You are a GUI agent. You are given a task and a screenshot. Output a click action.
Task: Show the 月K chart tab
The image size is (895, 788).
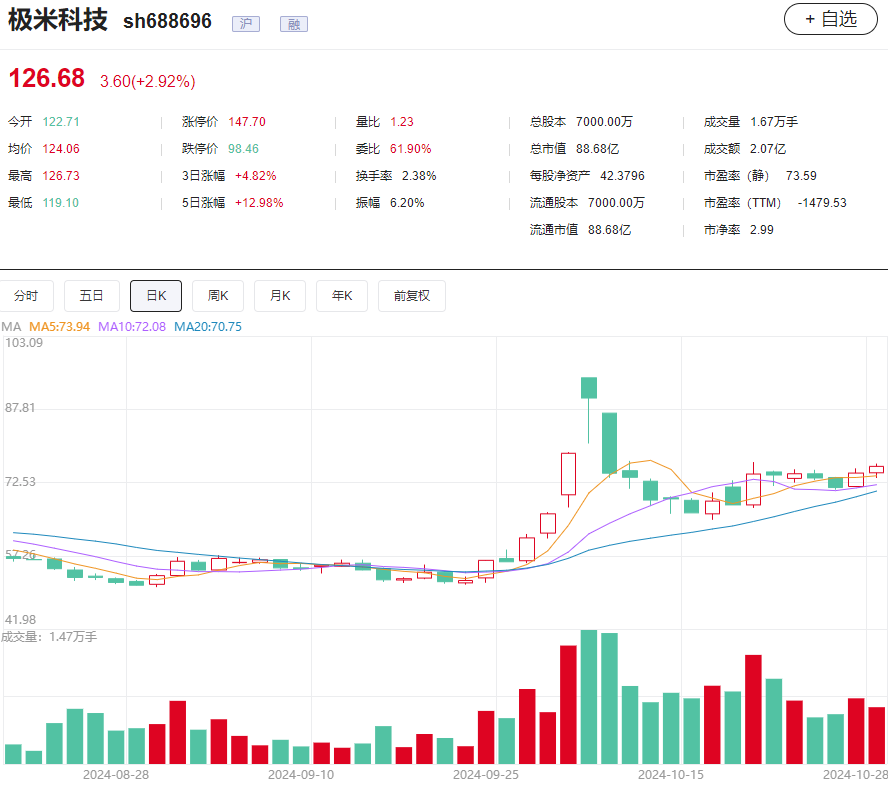[280, 296]
